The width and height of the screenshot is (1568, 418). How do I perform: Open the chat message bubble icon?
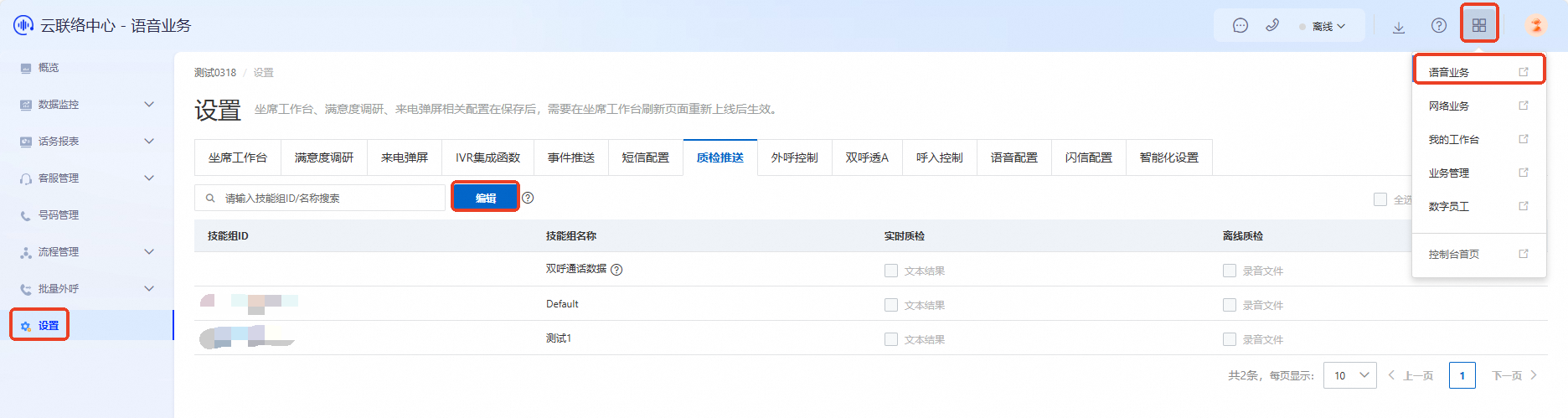pyautogui.click(x=1240, y=26)
